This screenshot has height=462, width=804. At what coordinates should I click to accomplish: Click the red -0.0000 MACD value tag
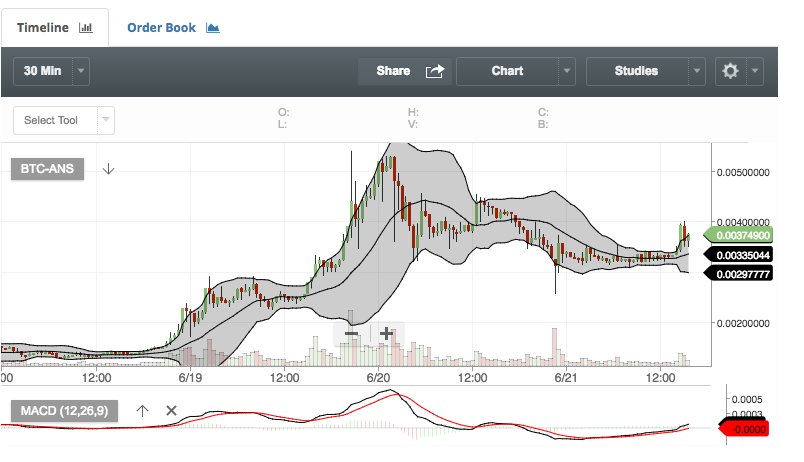coord(745,429)
